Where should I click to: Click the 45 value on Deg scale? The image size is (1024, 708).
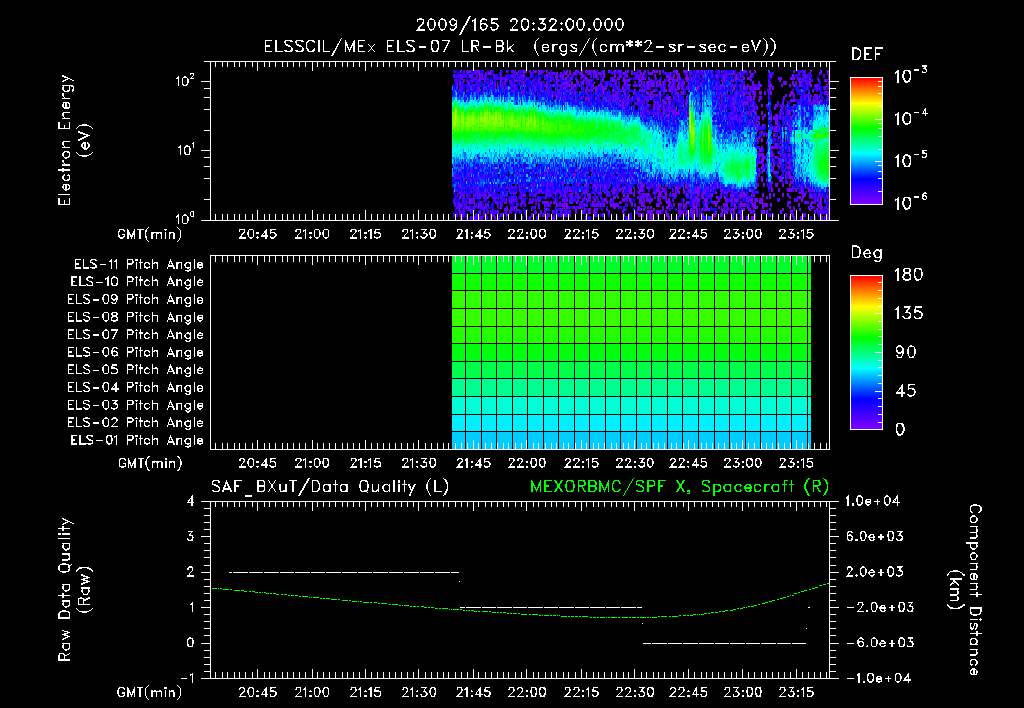tap(906, 391)
